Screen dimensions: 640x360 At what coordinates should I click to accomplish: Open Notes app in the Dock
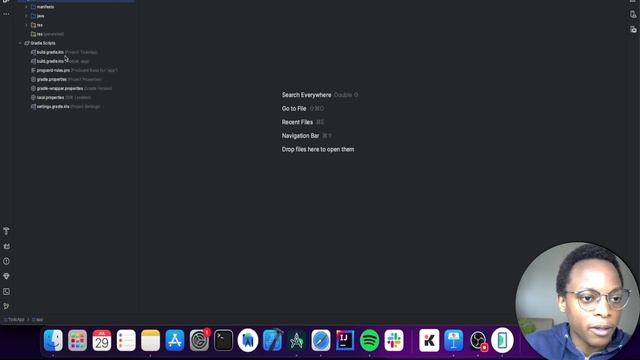151,340
